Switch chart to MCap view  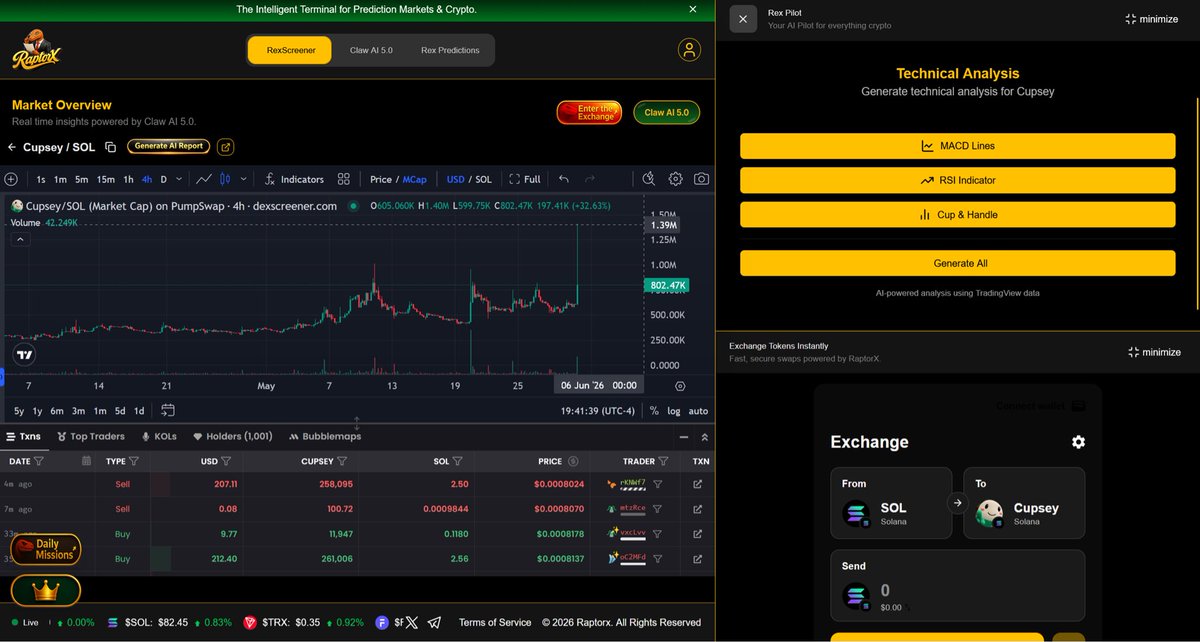point(414,179)
